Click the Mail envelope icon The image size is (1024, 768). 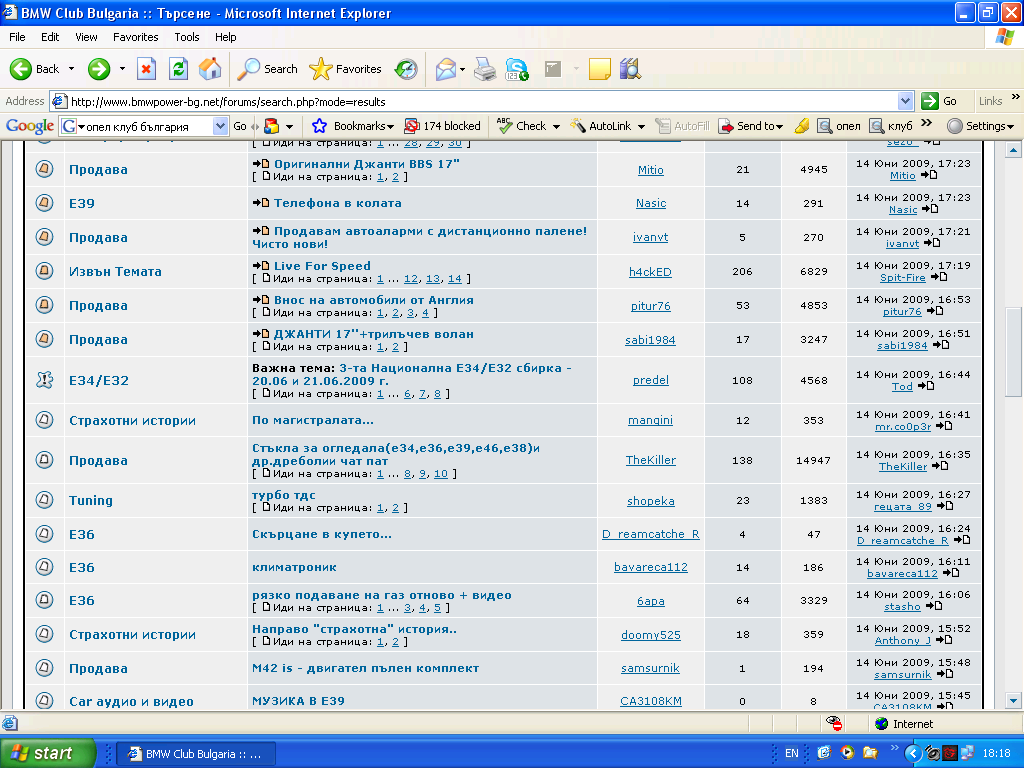(x=445, y=69)
